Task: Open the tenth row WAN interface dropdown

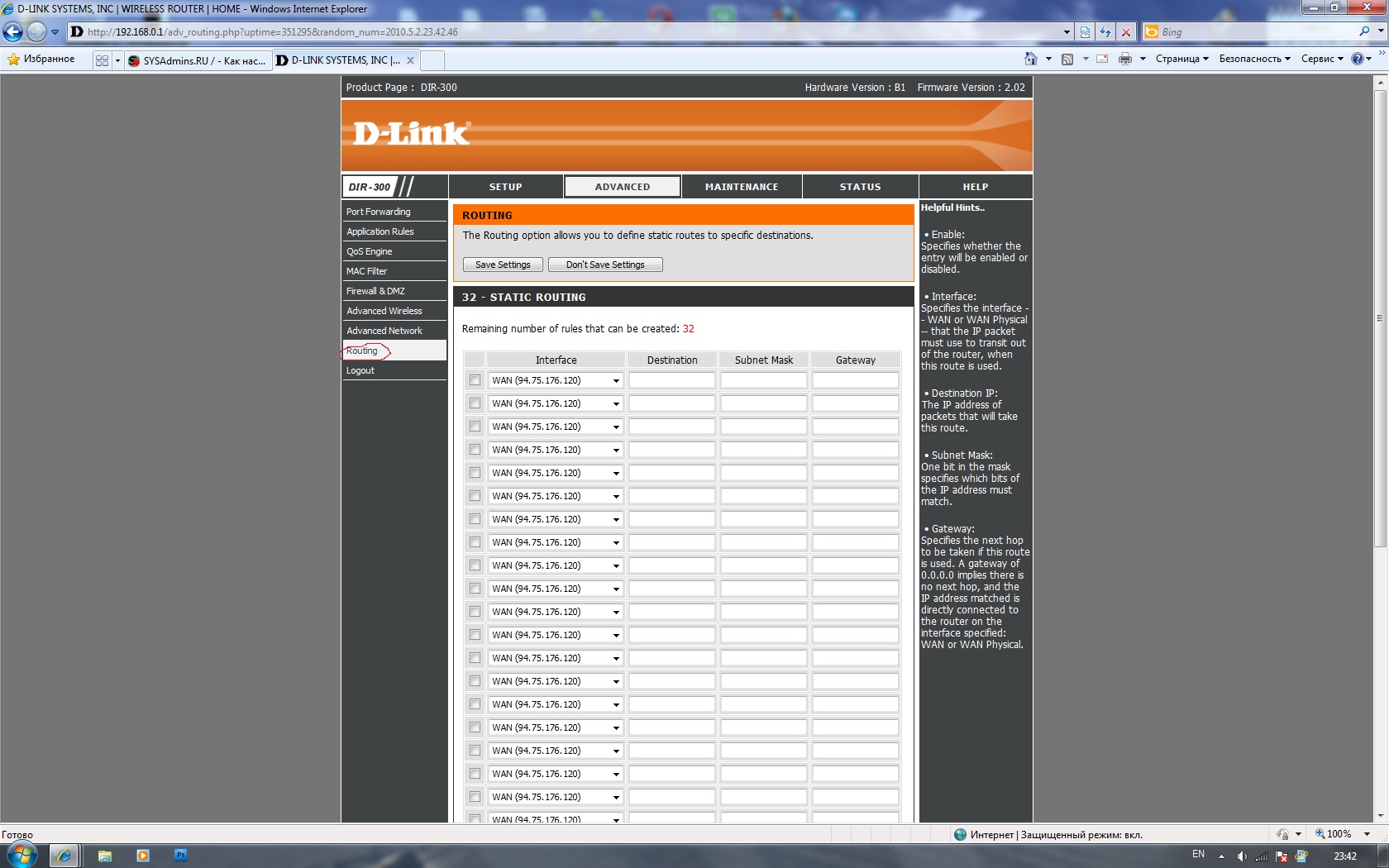Action: pos(556,589)
